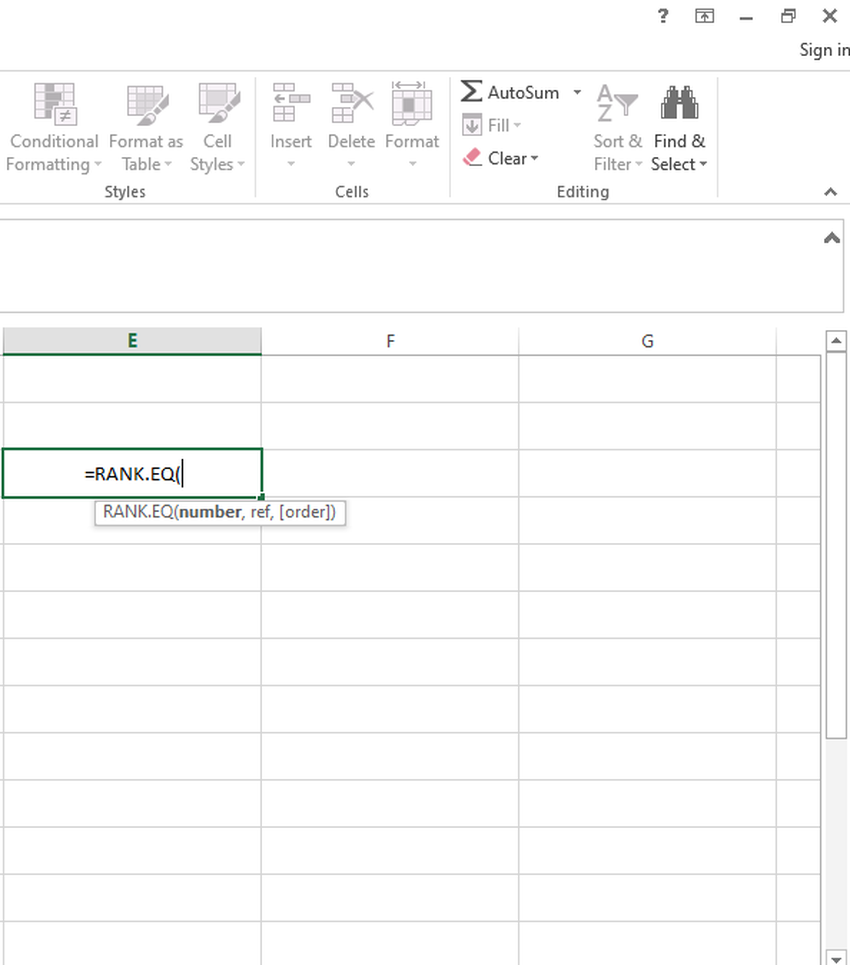This screenshot has width=850, height=965.
Task: Expand the Format dropdown arrow
Action: (412, 164)
